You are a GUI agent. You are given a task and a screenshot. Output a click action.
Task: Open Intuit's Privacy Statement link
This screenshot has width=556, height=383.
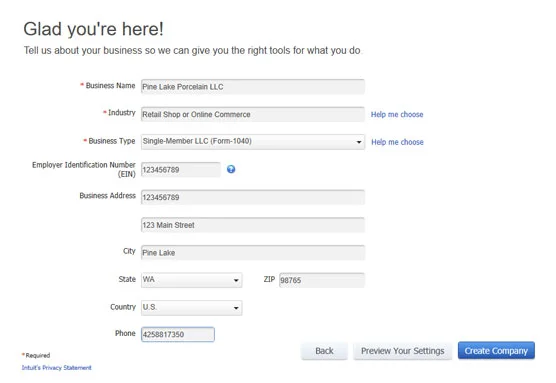coord(56,367)
